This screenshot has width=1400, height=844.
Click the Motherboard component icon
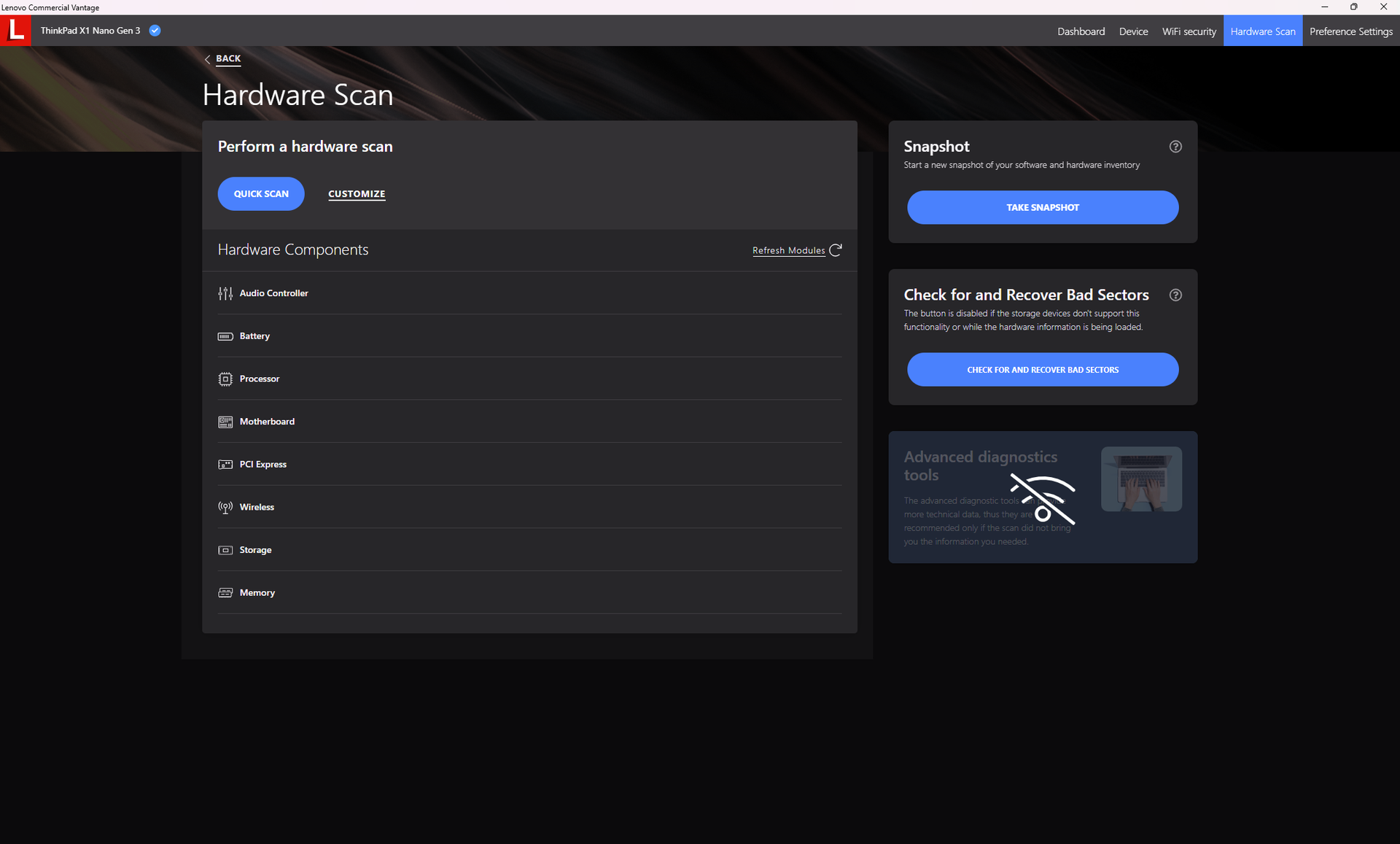(x=225, y=422)
